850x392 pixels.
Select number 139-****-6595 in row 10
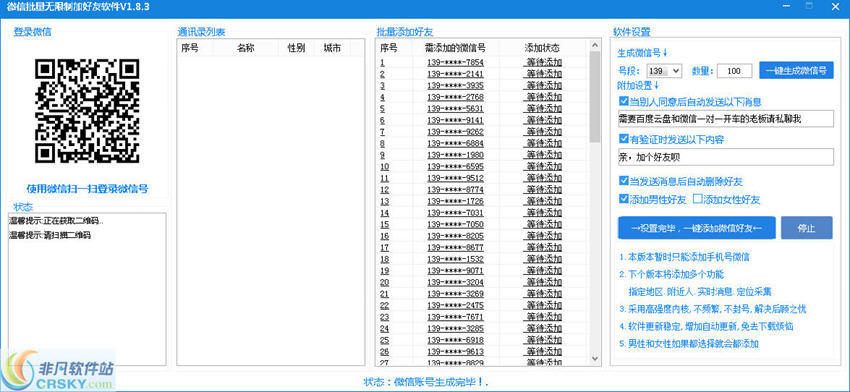[x=455, y=166]
